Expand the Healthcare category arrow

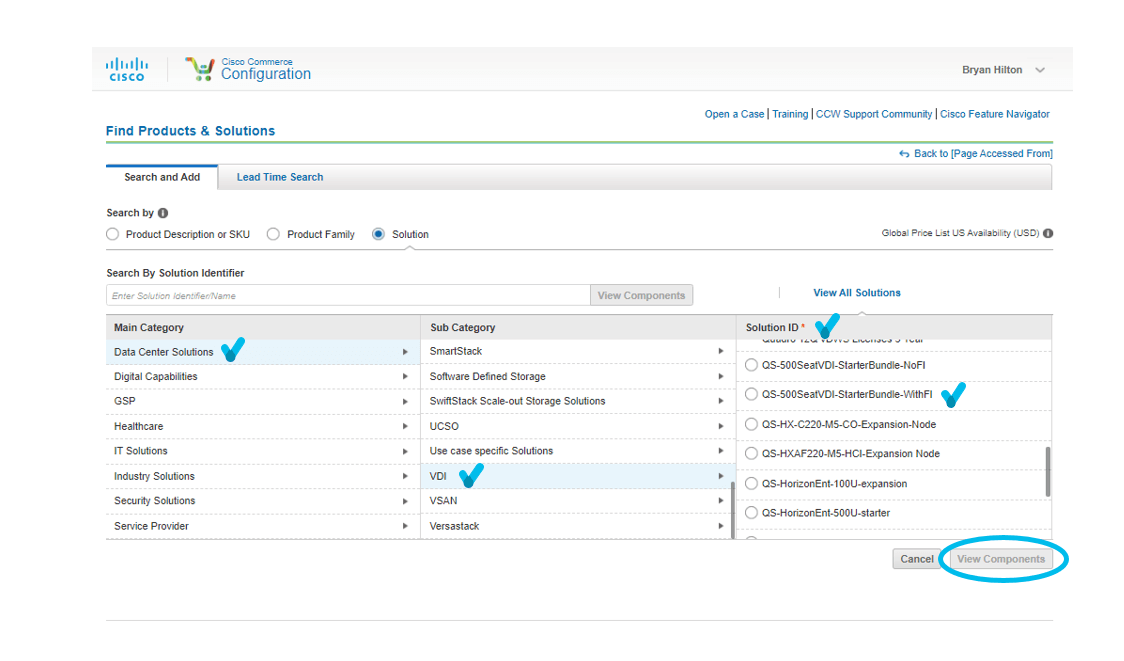(405, 427)
